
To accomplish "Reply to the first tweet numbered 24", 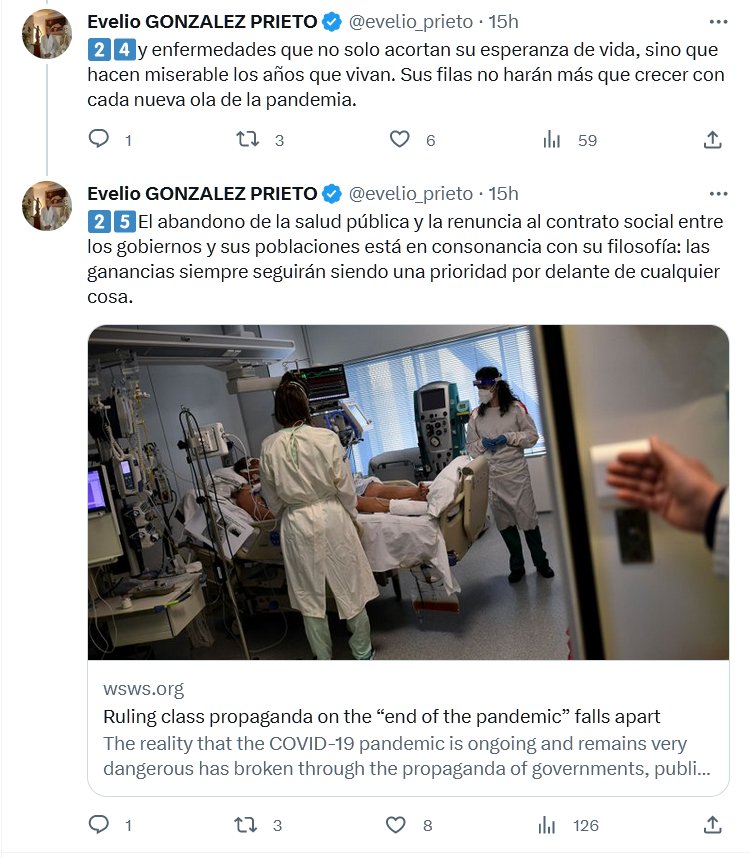I will pyautogui.click(x=99, y=140).
